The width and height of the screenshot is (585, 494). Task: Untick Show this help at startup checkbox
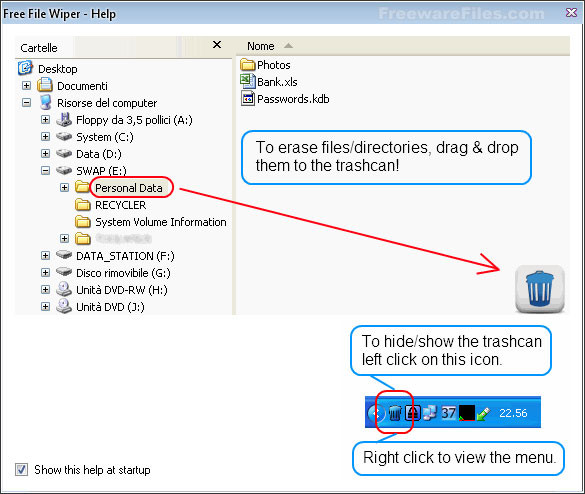pyautogui.click(x=21, y=469)
